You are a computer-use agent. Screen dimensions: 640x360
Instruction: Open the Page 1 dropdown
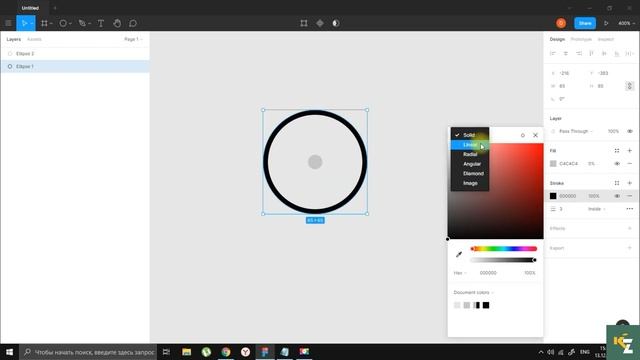click(x=133, y=39)
